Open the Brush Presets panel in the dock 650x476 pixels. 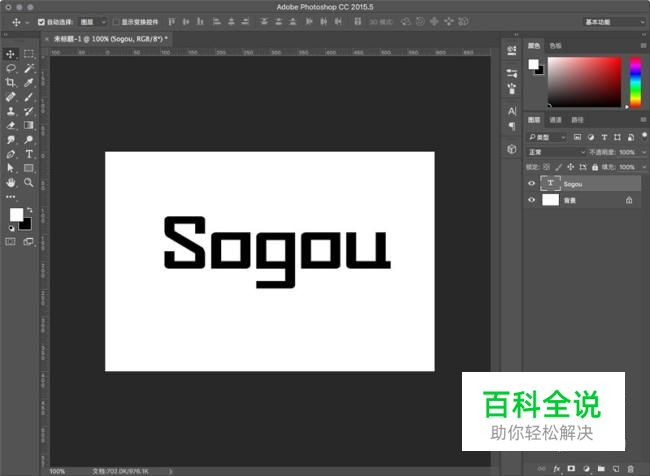[x=512, y=88]
